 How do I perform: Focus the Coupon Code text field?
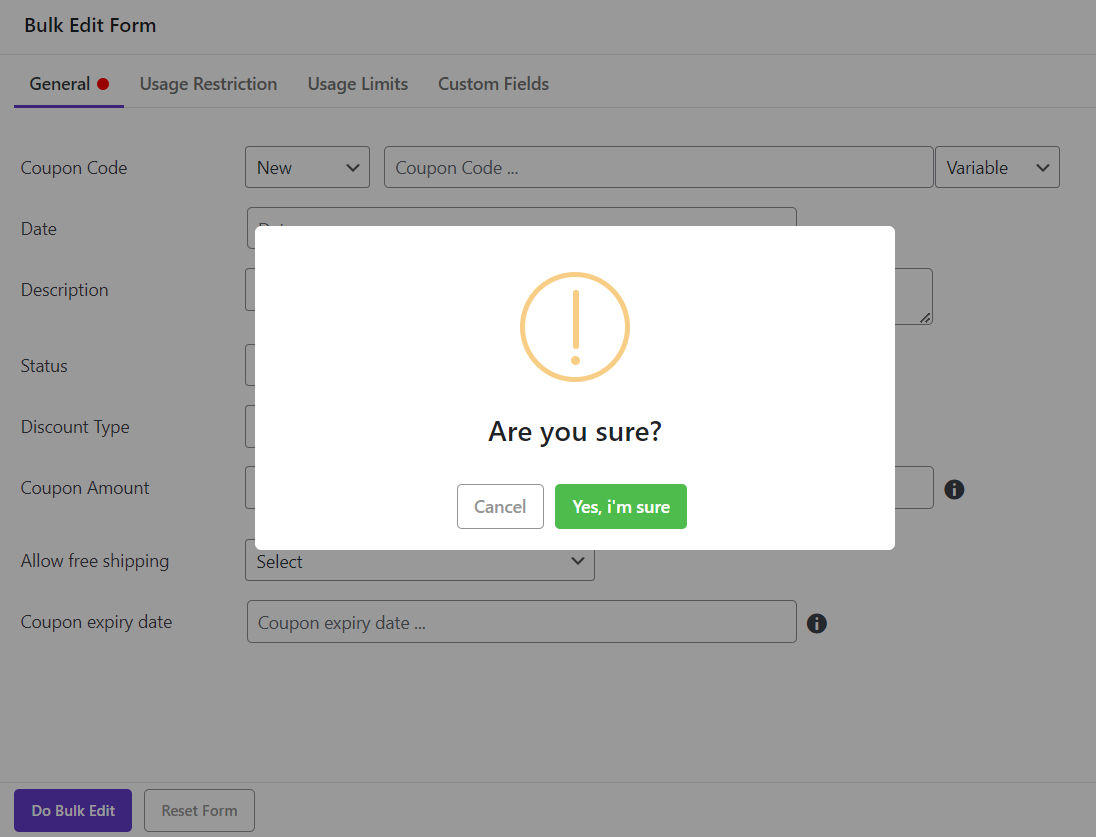pos(658,168)
